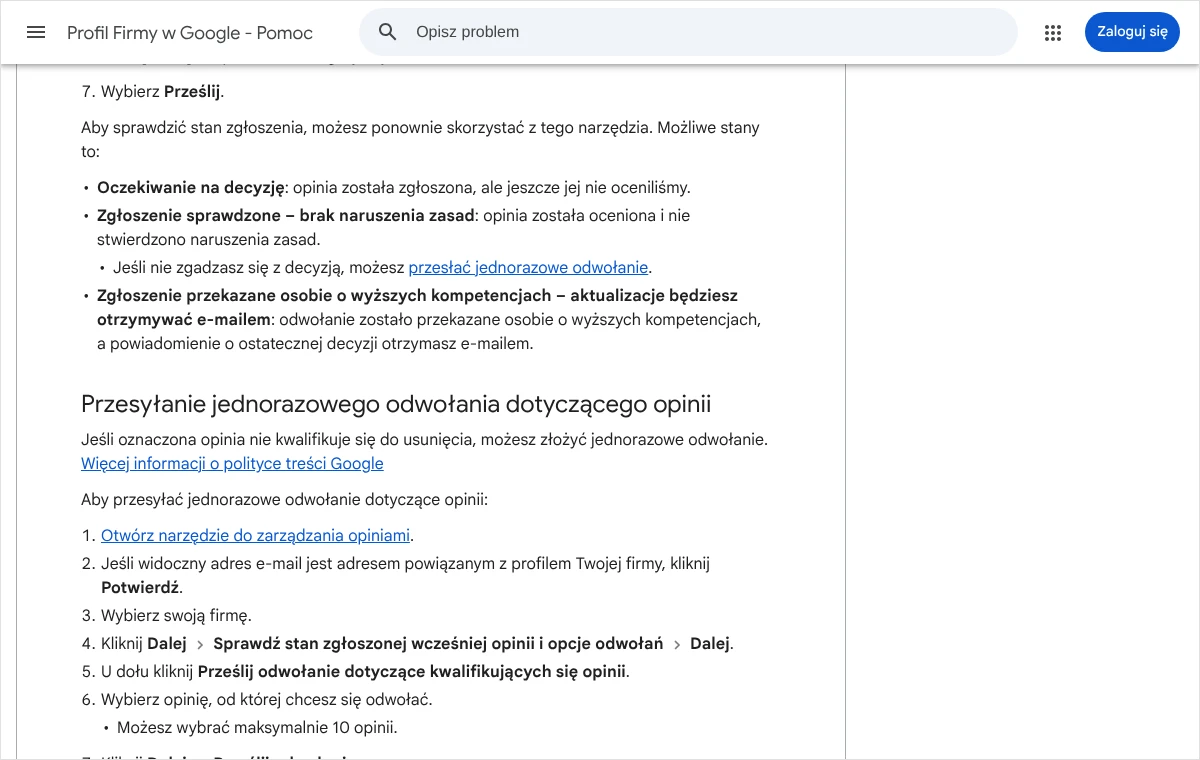Click the Zaloguj się button
Screen dimensions: 1200x760
(1132, 32)
